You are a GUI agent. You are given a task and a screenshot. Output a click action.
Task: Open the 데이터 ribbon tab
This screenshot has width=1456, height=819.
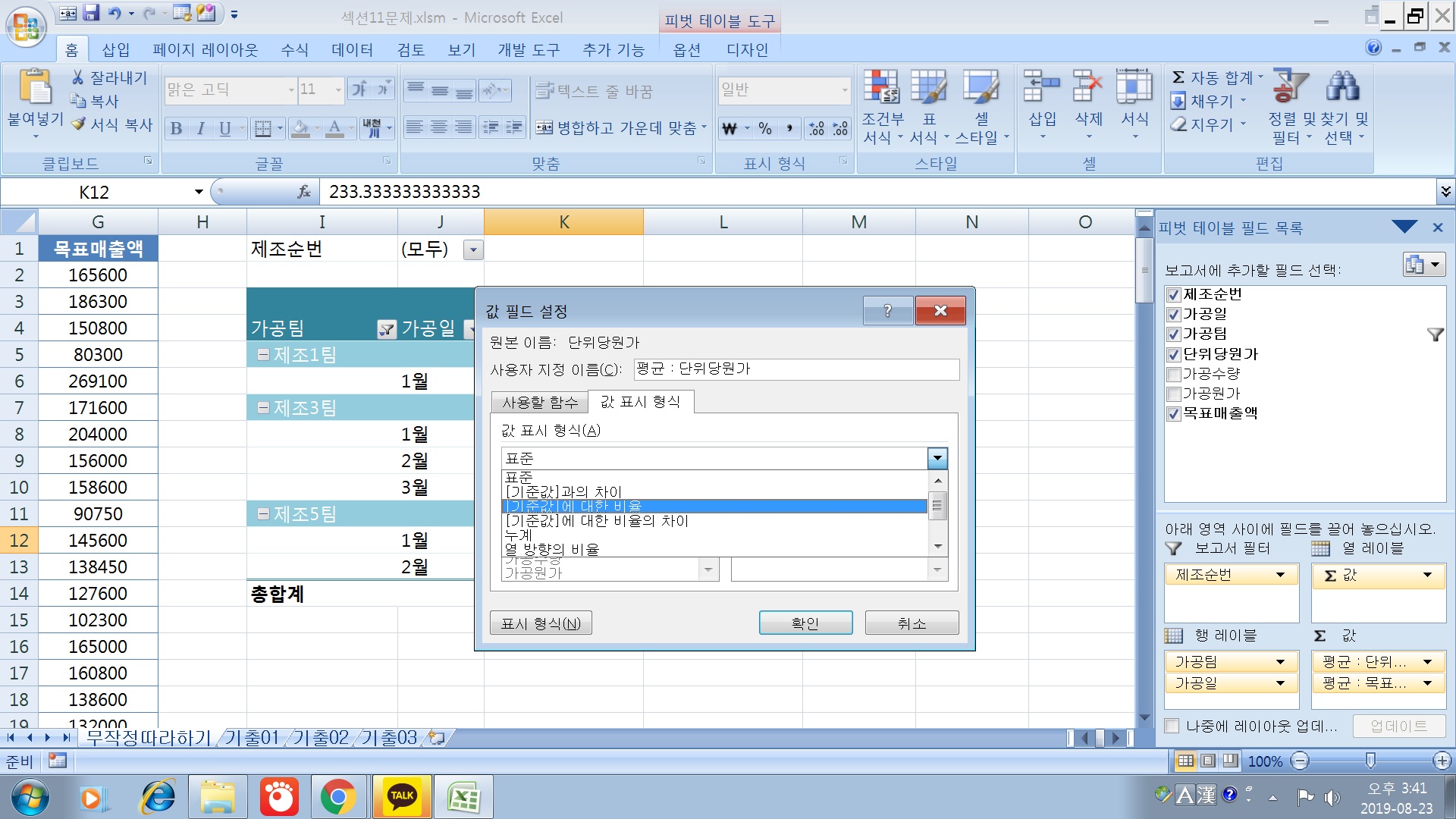click(352, 50)
